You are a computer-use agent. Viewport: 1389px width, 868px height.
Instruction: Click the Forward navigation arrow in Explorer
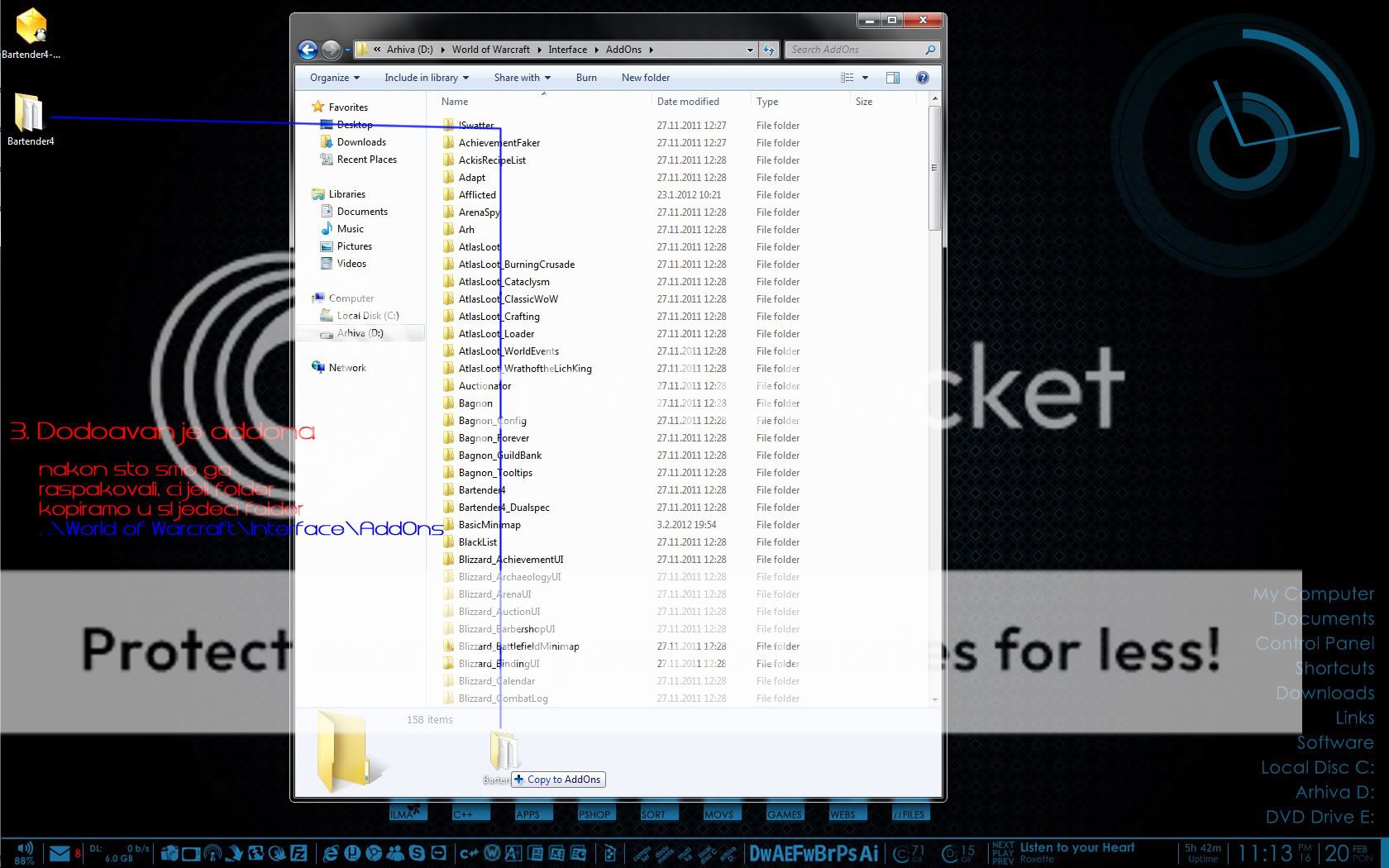click(331, 50)
